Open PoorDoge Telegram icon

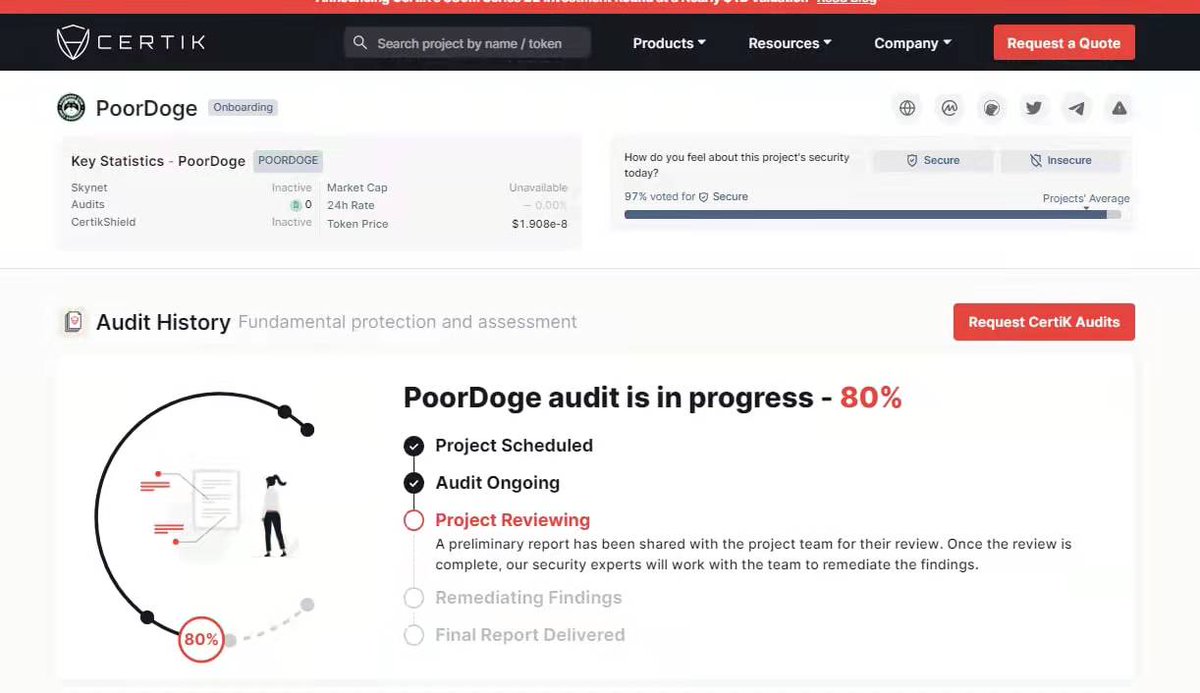point(1076,108)
